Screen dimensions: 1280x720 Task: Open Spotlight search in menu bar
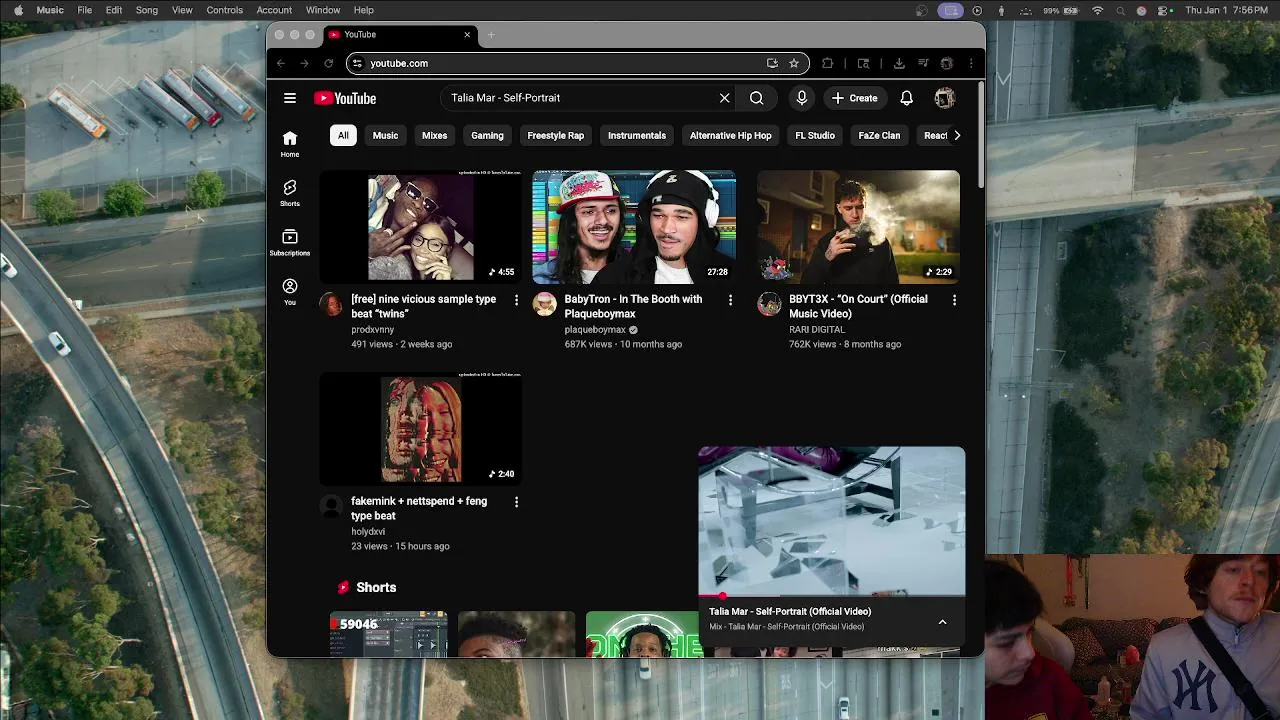[x=1120, y=10]
